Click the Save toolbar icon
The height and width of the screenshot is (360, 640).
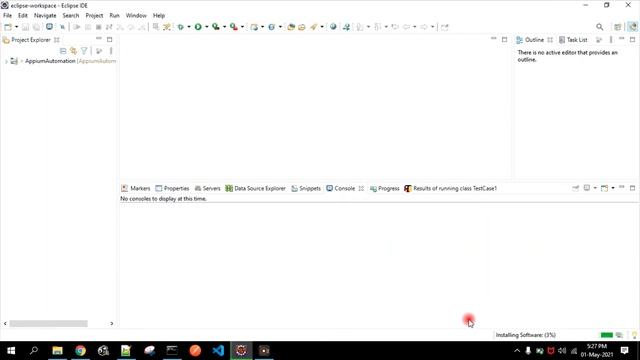click(25, 27)
